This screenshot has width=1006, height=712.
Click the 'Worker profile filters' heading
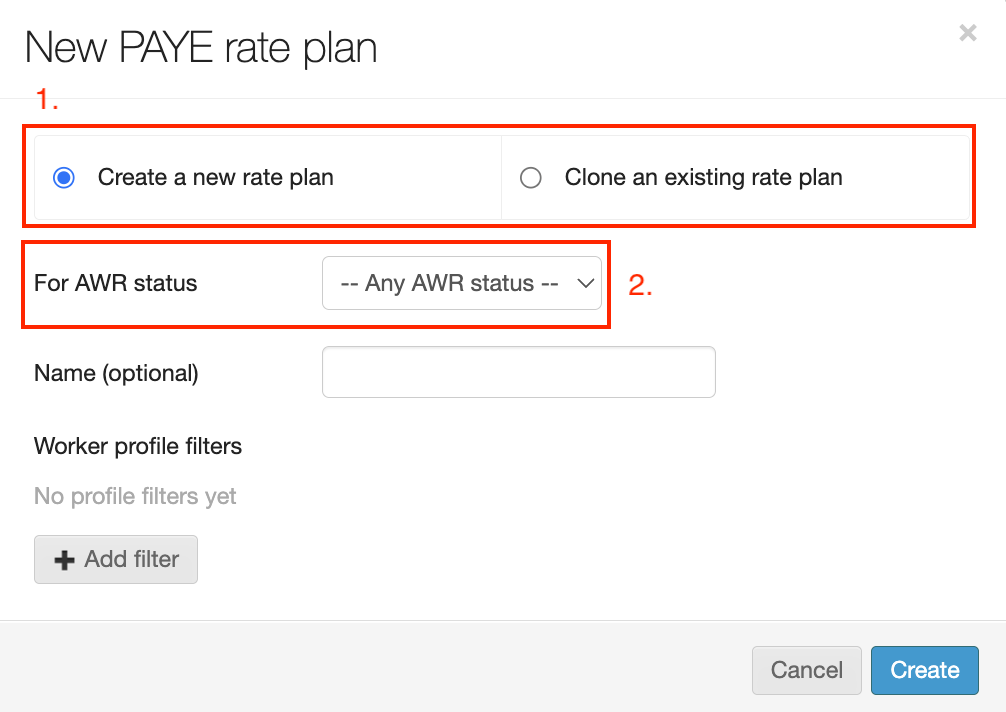tap(138, 446)
